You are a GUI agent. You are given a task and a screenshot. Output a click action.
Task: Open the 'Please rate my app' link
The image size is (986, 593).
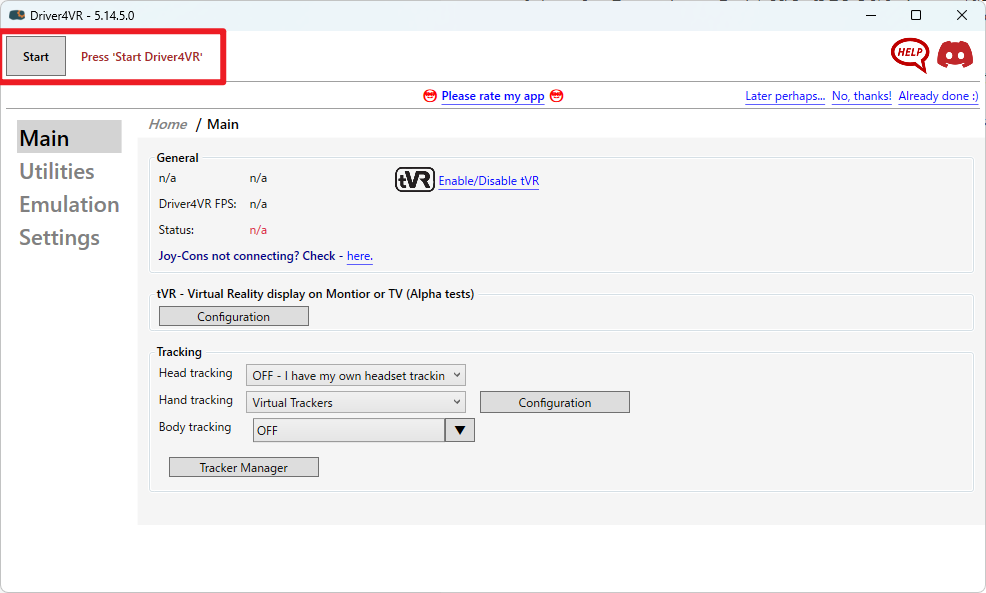click(x=492, y=96)
